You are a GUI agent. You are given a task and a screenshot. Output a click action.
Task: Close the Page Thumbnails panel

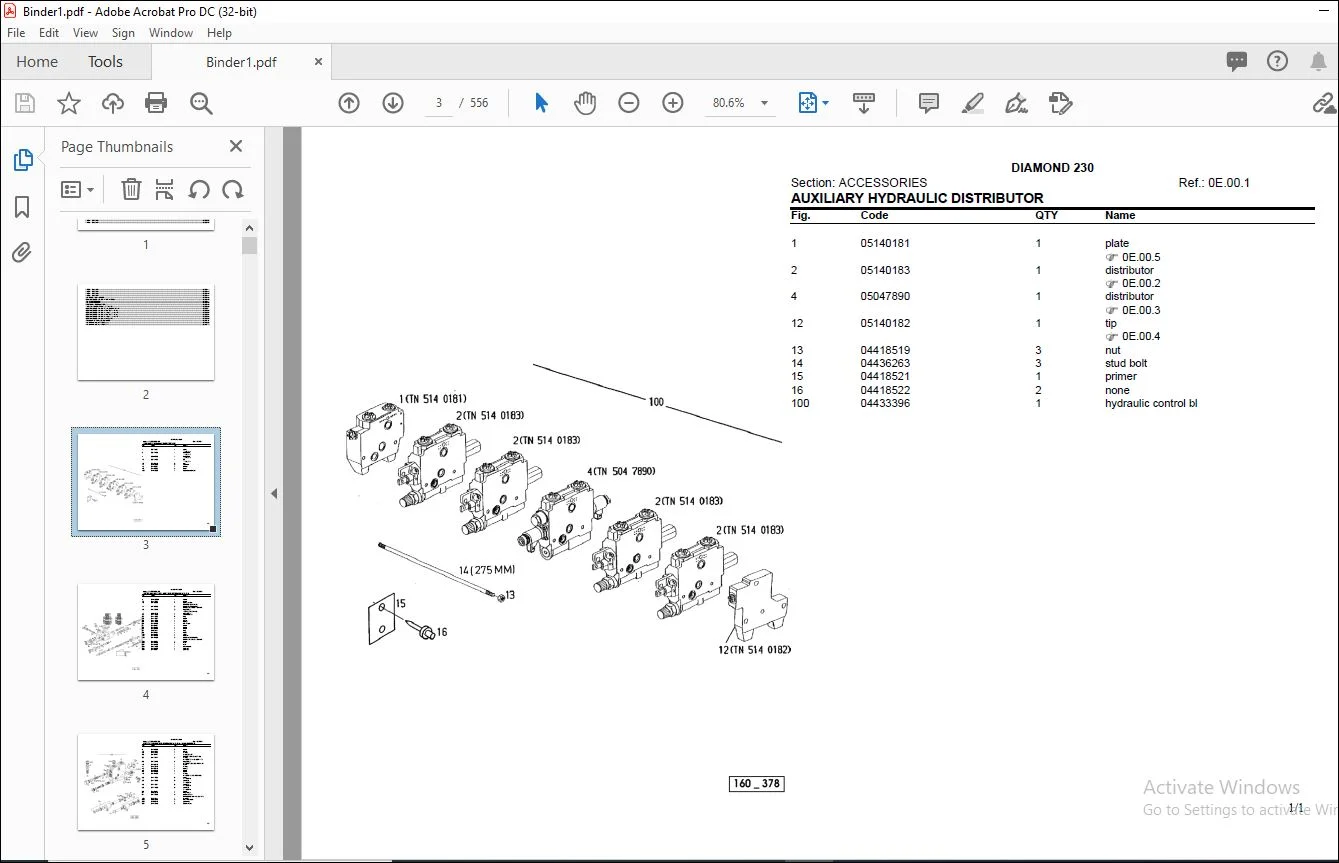click(x=236, y=146)
